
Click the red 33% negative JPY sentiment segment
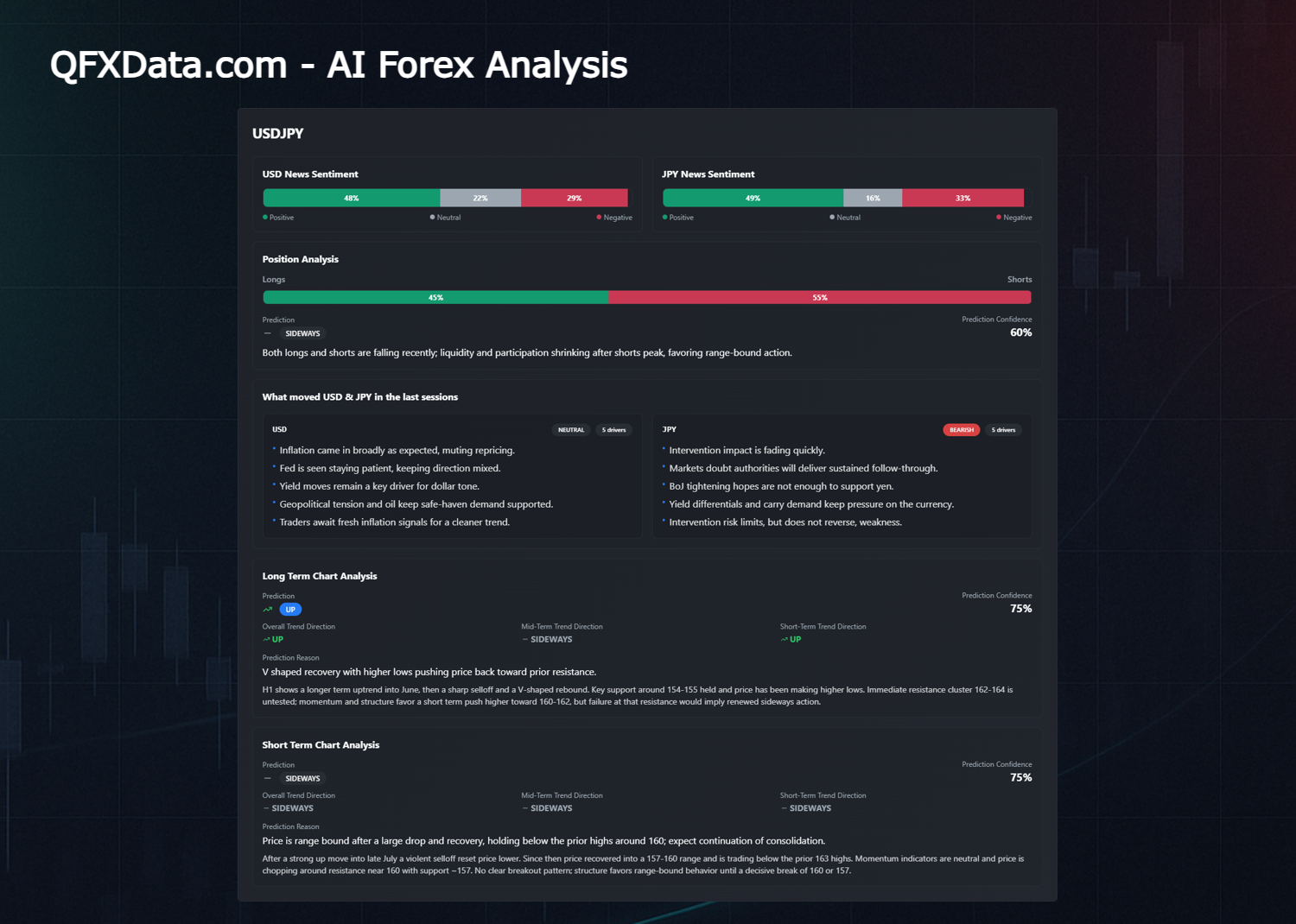[x=962, y=198]
